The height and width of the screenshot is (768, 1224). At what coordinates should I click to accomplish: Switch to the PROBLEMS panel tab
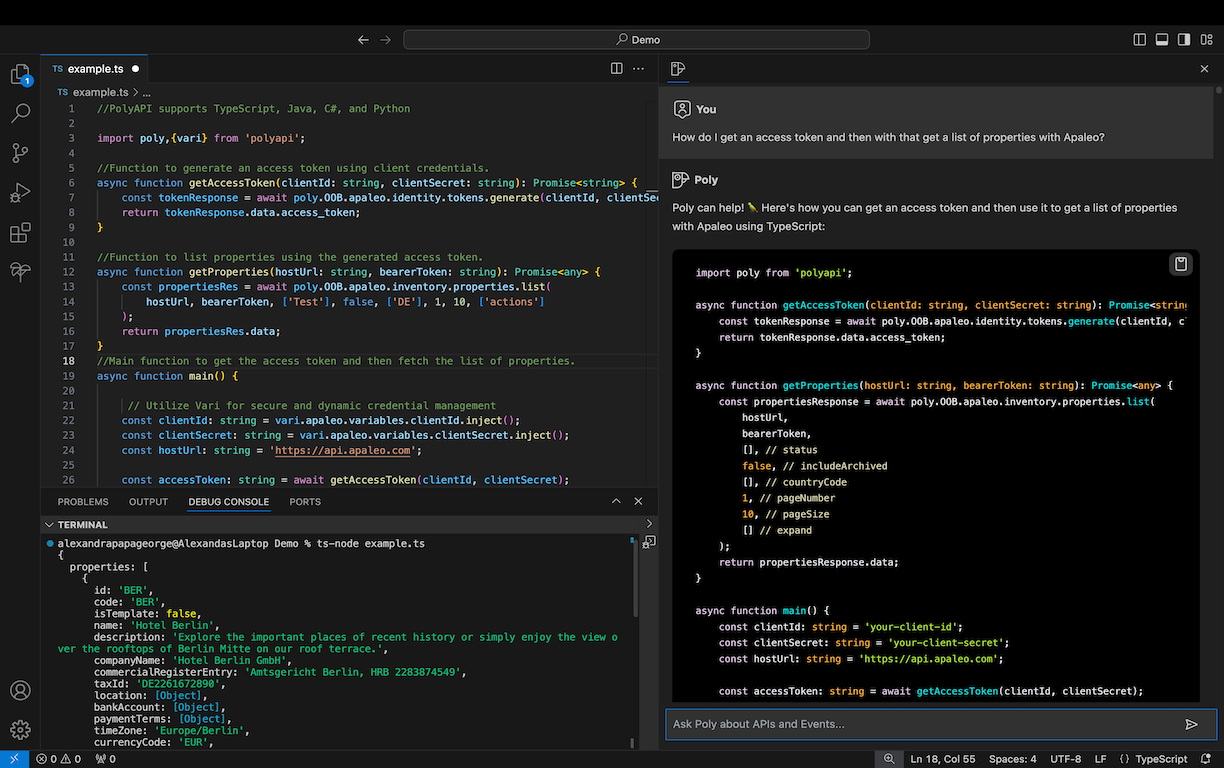point(83,502)
